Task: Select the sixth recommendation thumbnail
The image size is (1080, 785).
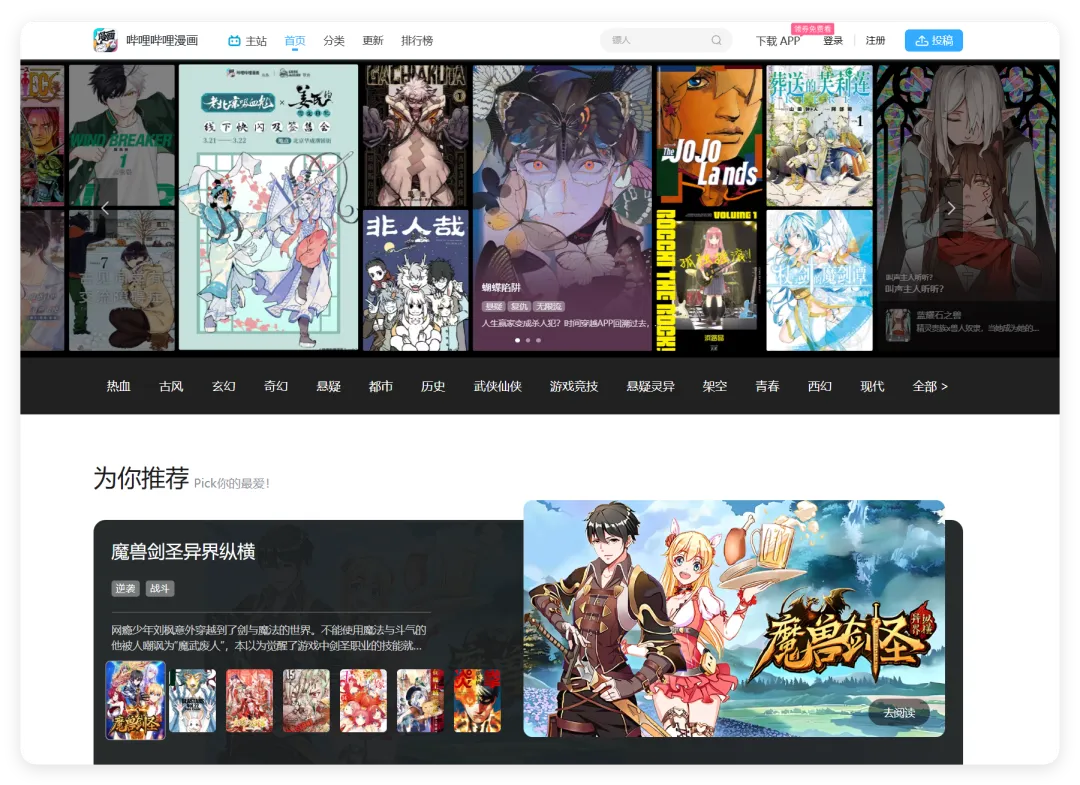Action: 420,700
